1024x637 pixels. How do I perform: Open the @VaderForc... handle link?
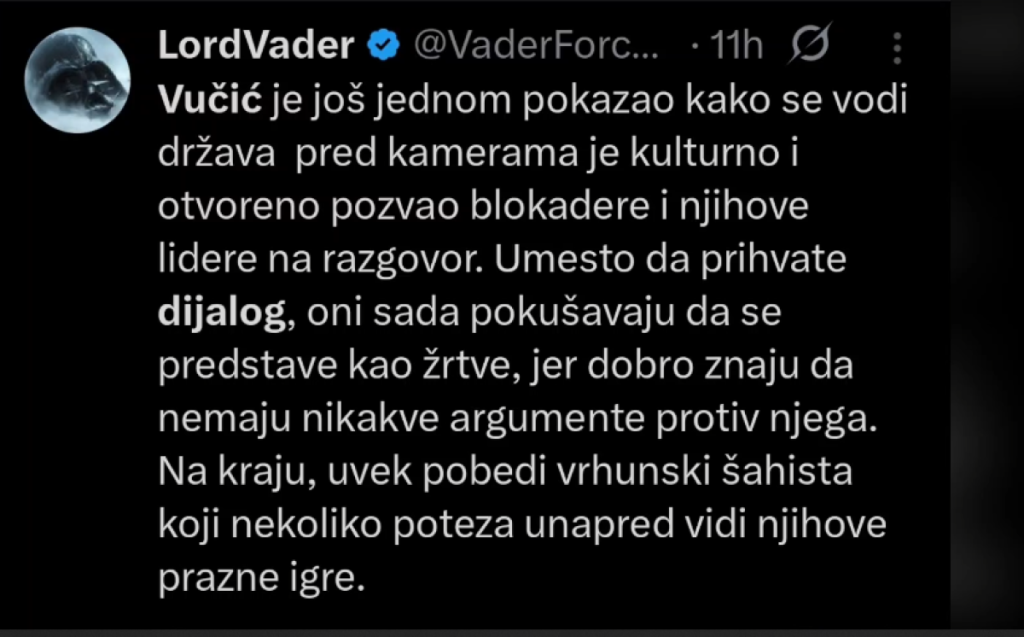click(536, 45)
